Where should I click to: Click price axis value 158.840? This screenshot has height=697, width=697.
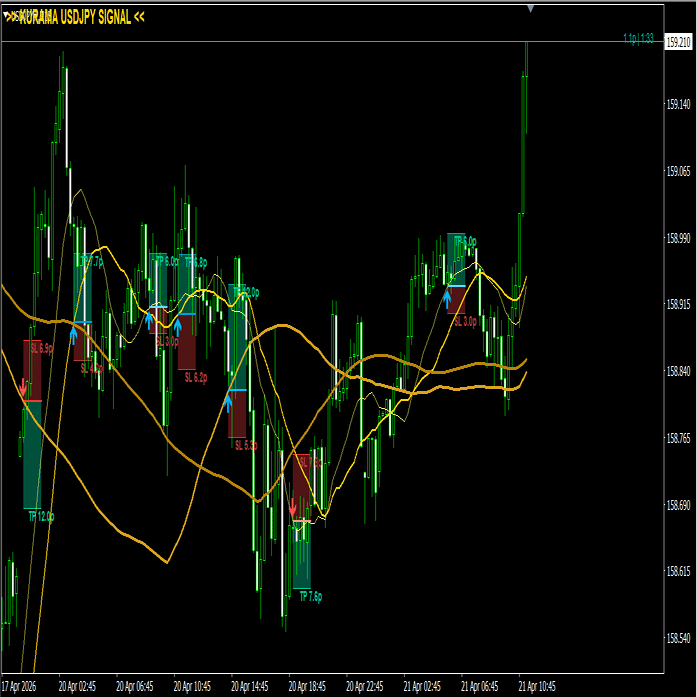point(678,371)
